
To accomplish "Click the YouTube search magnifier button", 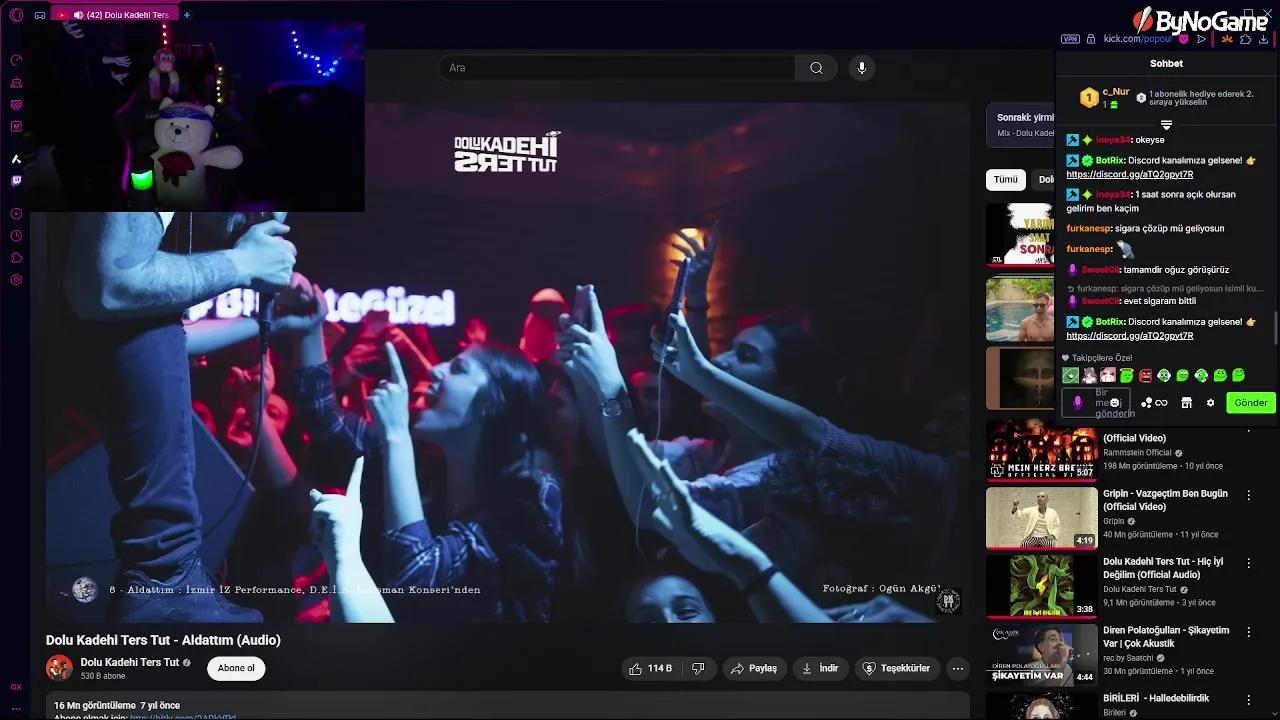I will (x=816, y=68).
